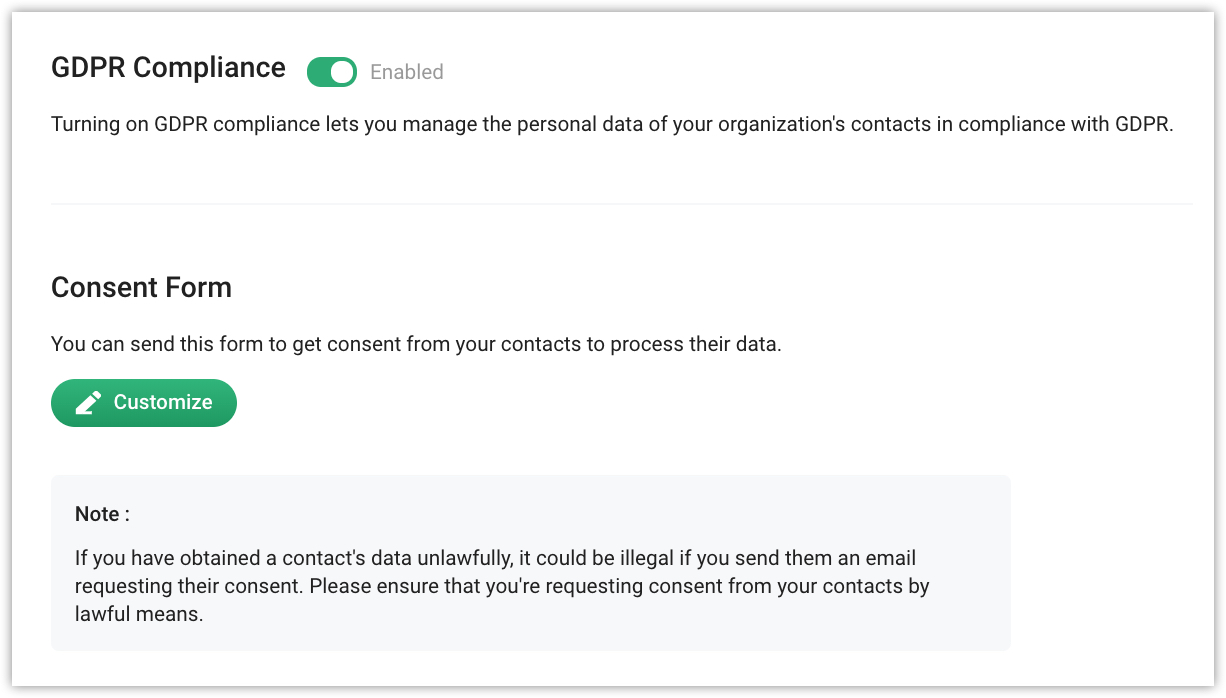Click the 'Enabled' status label
This screenshot has height=698, width=1226.
click(406, 72)
